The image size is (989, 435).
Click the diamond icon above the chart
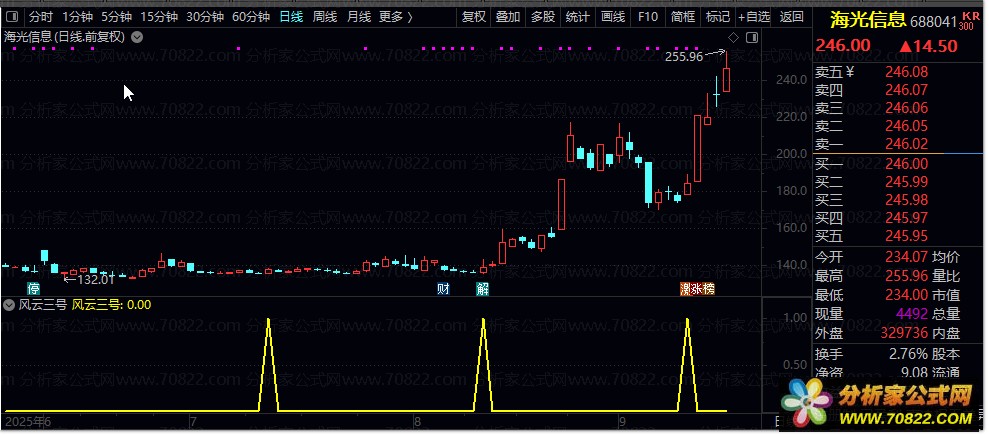click(x=733, y=38)
